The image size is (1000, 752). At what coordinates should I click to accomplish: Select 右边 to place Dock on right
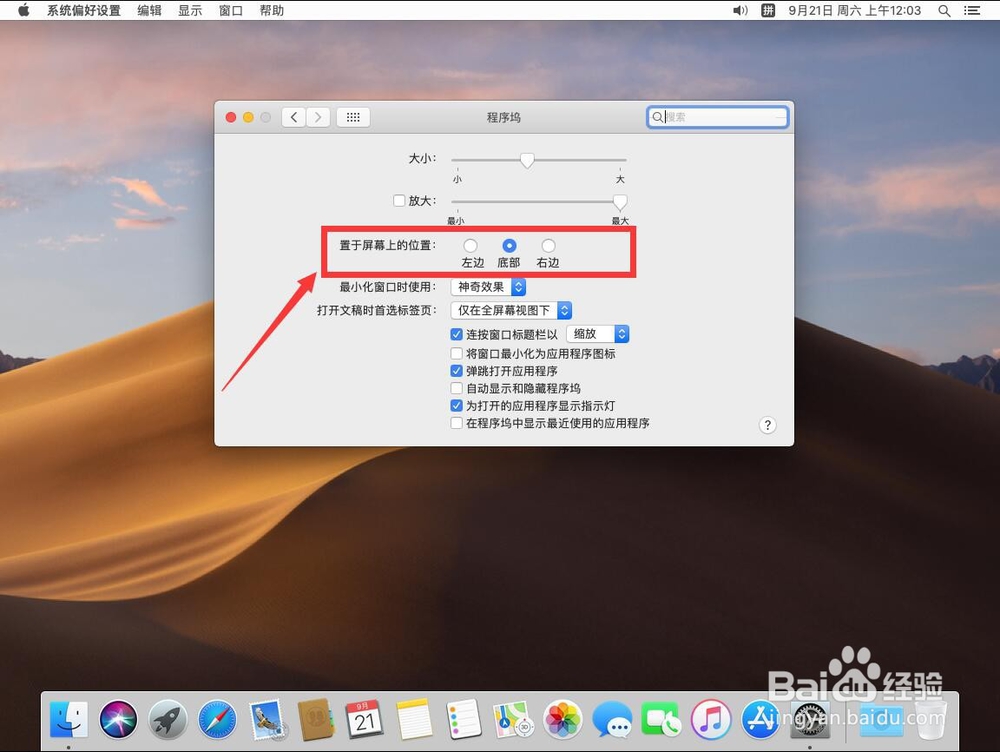point(548,245)
